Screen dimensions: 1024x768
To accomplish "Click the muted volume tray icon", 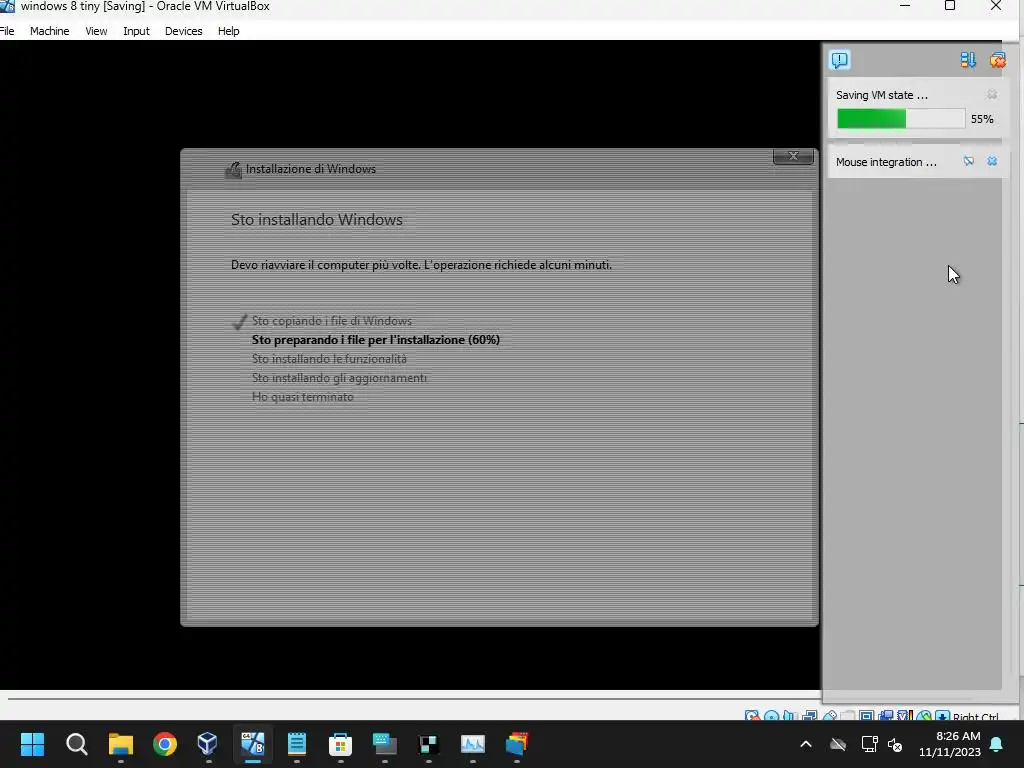I will [x=895, y=744].
